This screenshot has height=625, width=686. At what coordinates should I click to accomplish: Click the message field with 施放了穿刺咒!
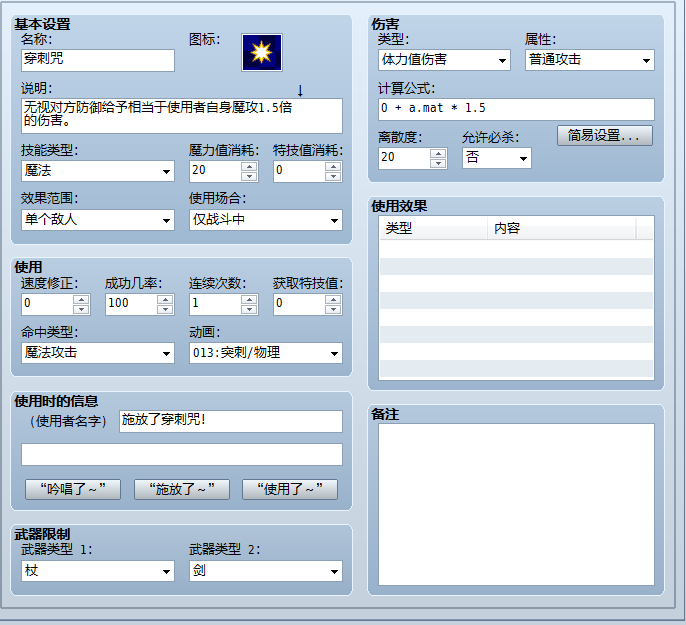(x=231, y=421)
